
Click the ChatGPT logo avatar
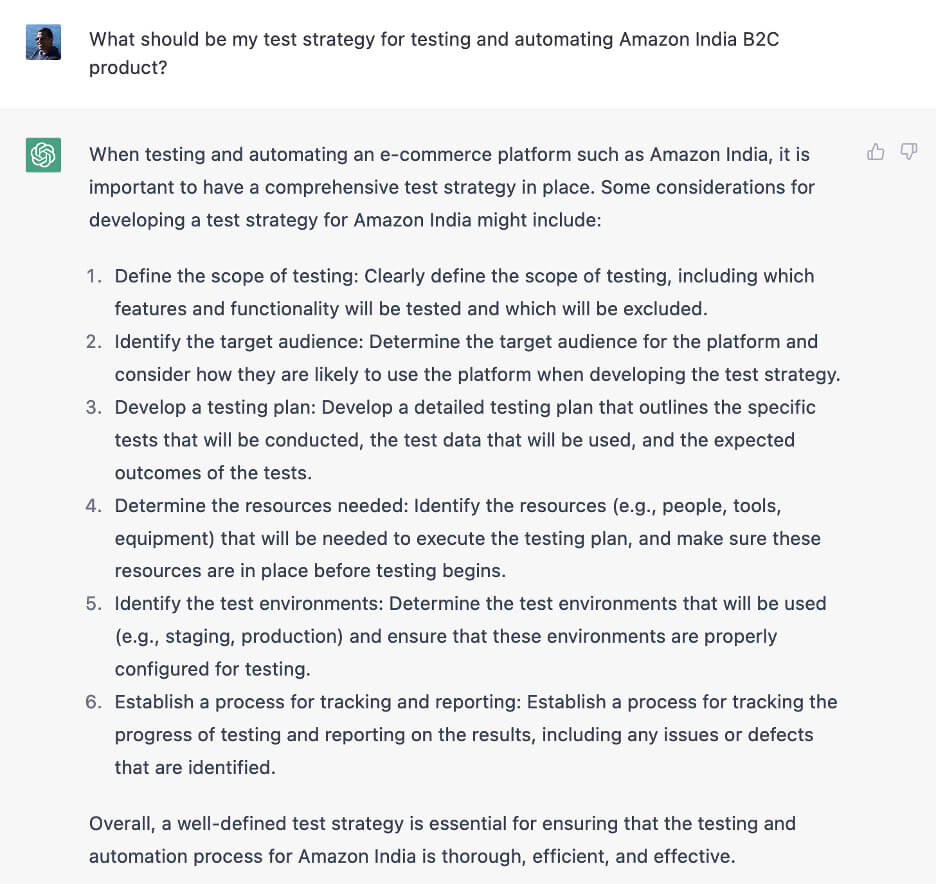43,155
